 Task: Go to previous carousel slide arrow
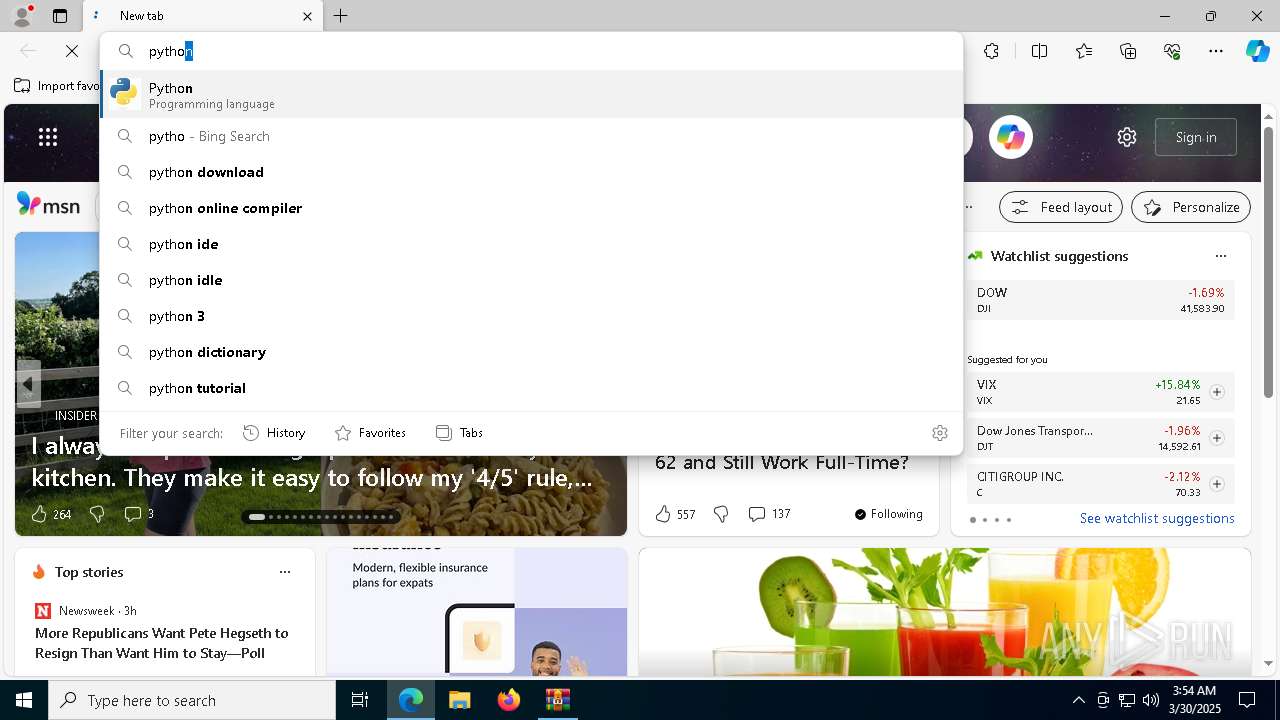[28, 384]
